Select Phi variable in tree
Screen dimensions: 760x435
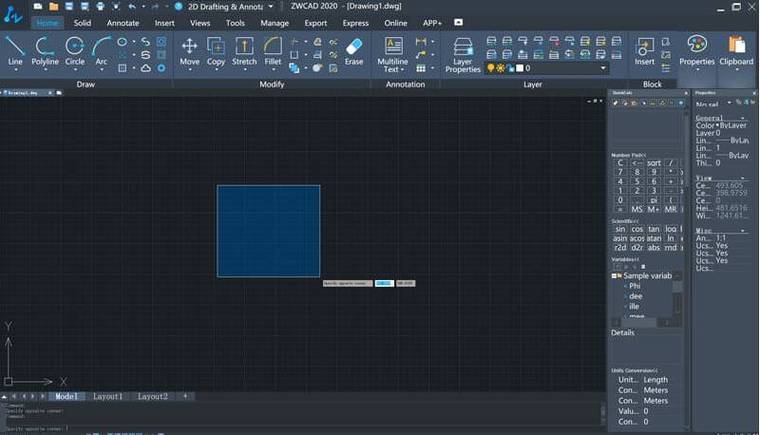coord(635,286)
